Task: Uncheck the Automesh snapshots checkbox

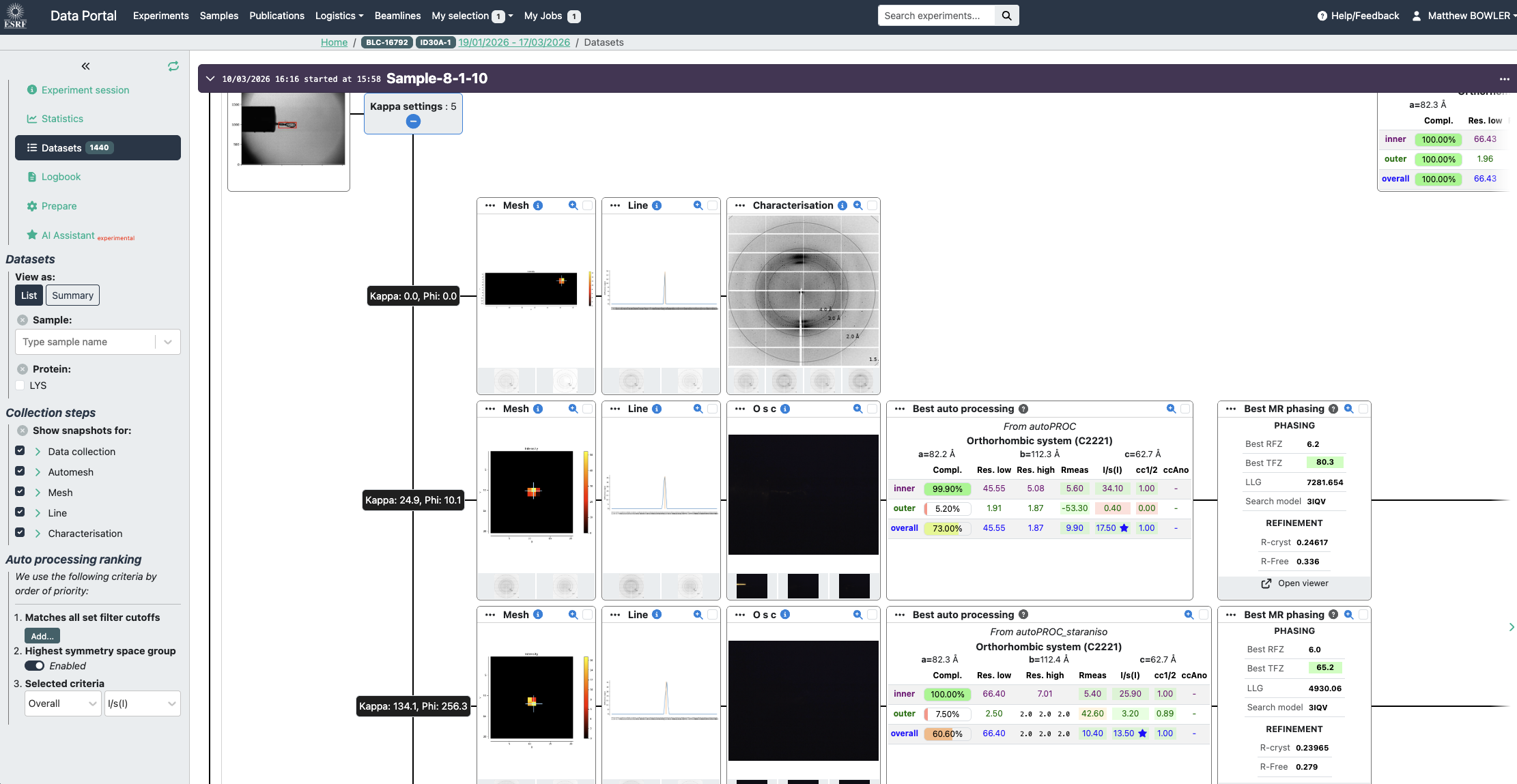Action: click(x=20, y=471)
